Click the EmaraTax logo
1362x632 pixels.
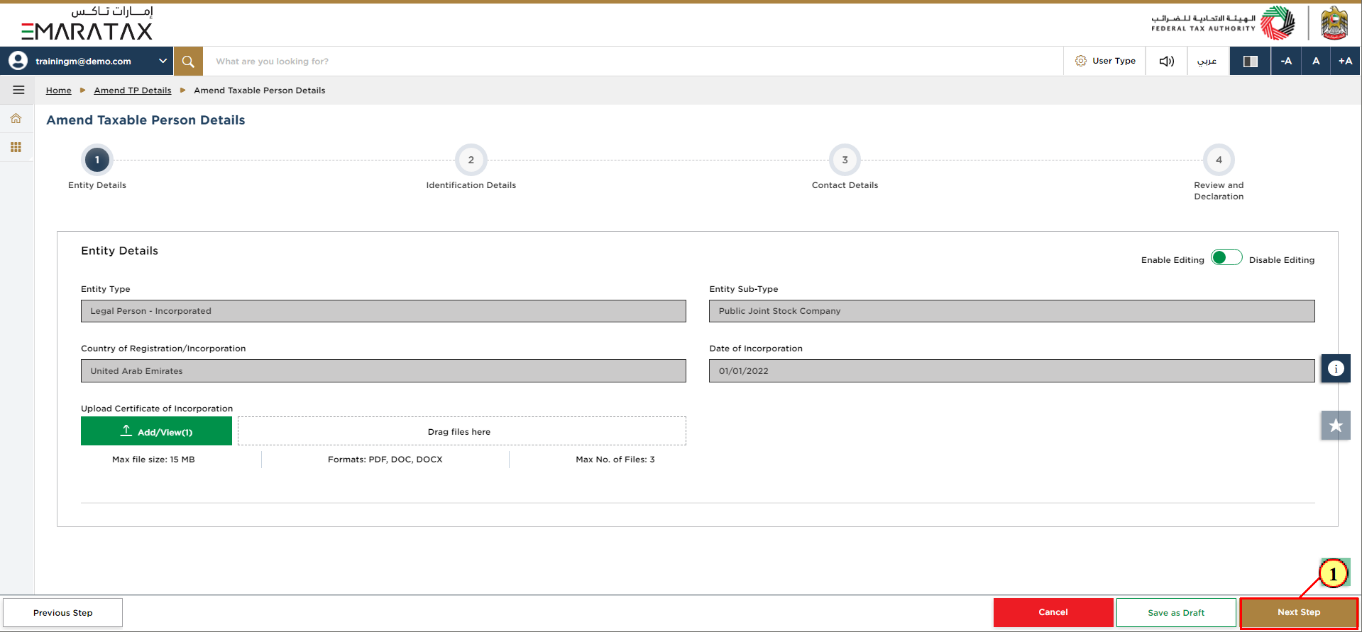click(87, 23)
